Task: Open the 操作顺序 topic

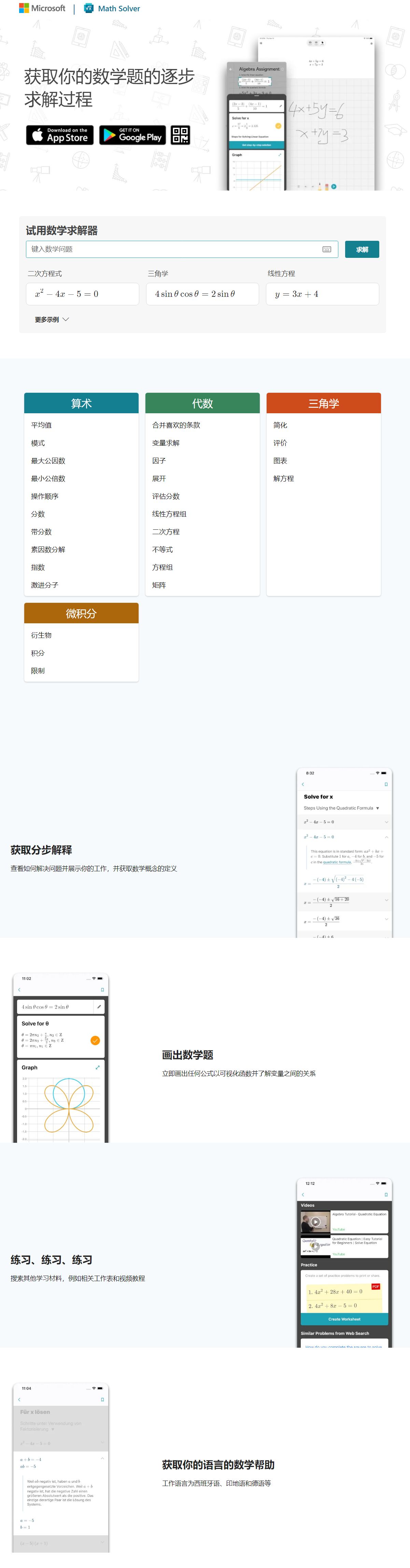Action: (44, 497)
